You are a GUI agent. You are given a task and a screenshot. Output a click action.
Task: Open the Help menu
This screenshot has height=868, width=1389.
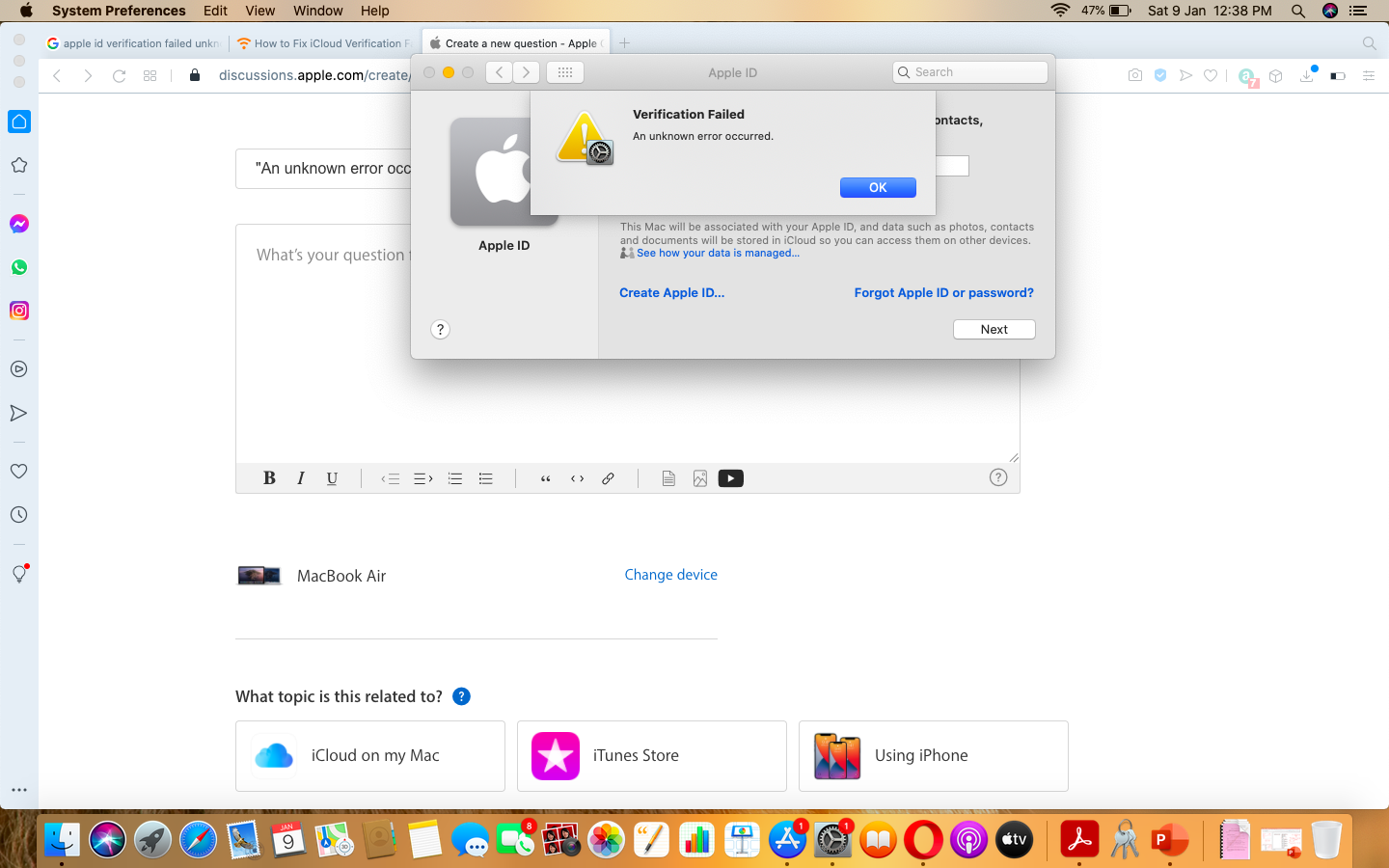(374, 11)
